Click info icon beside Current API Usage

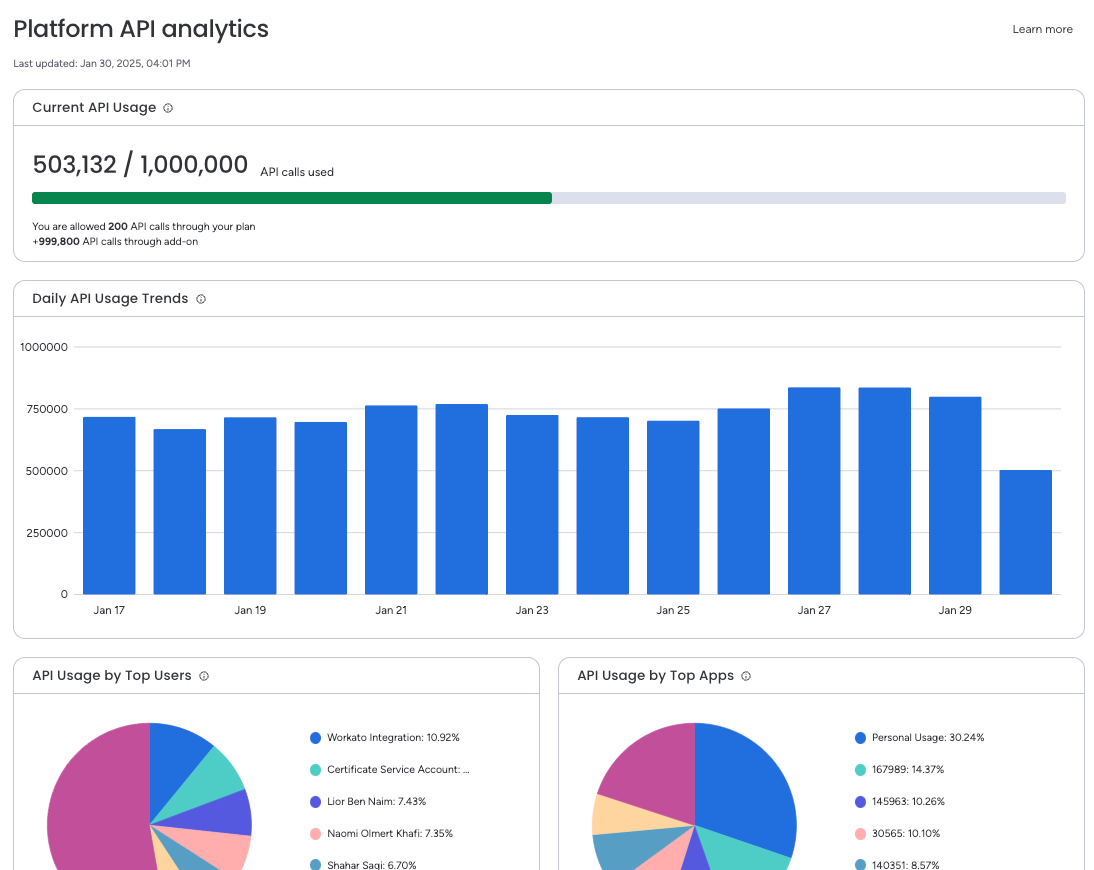pyautogui.click(x=168, y=108)
